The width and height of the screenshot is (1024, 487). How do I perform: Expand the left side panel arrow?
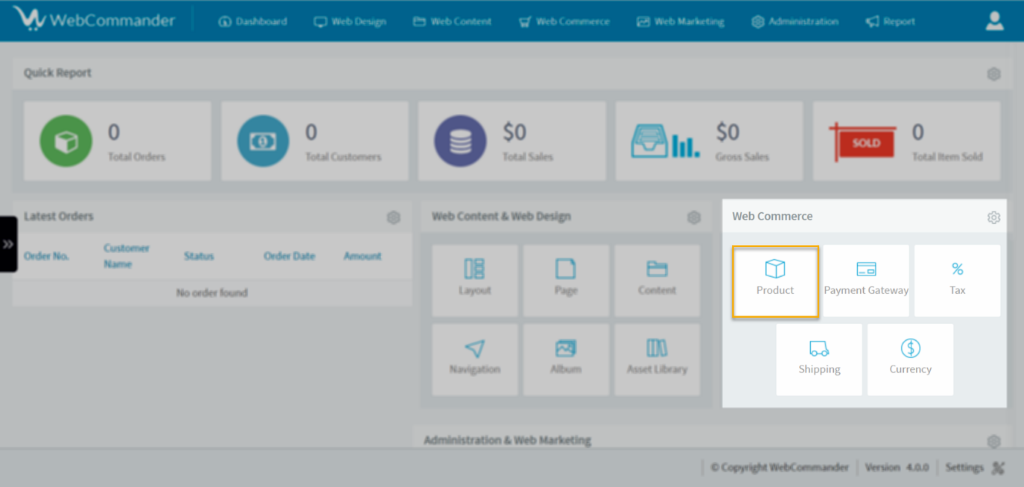coord(8,244)
